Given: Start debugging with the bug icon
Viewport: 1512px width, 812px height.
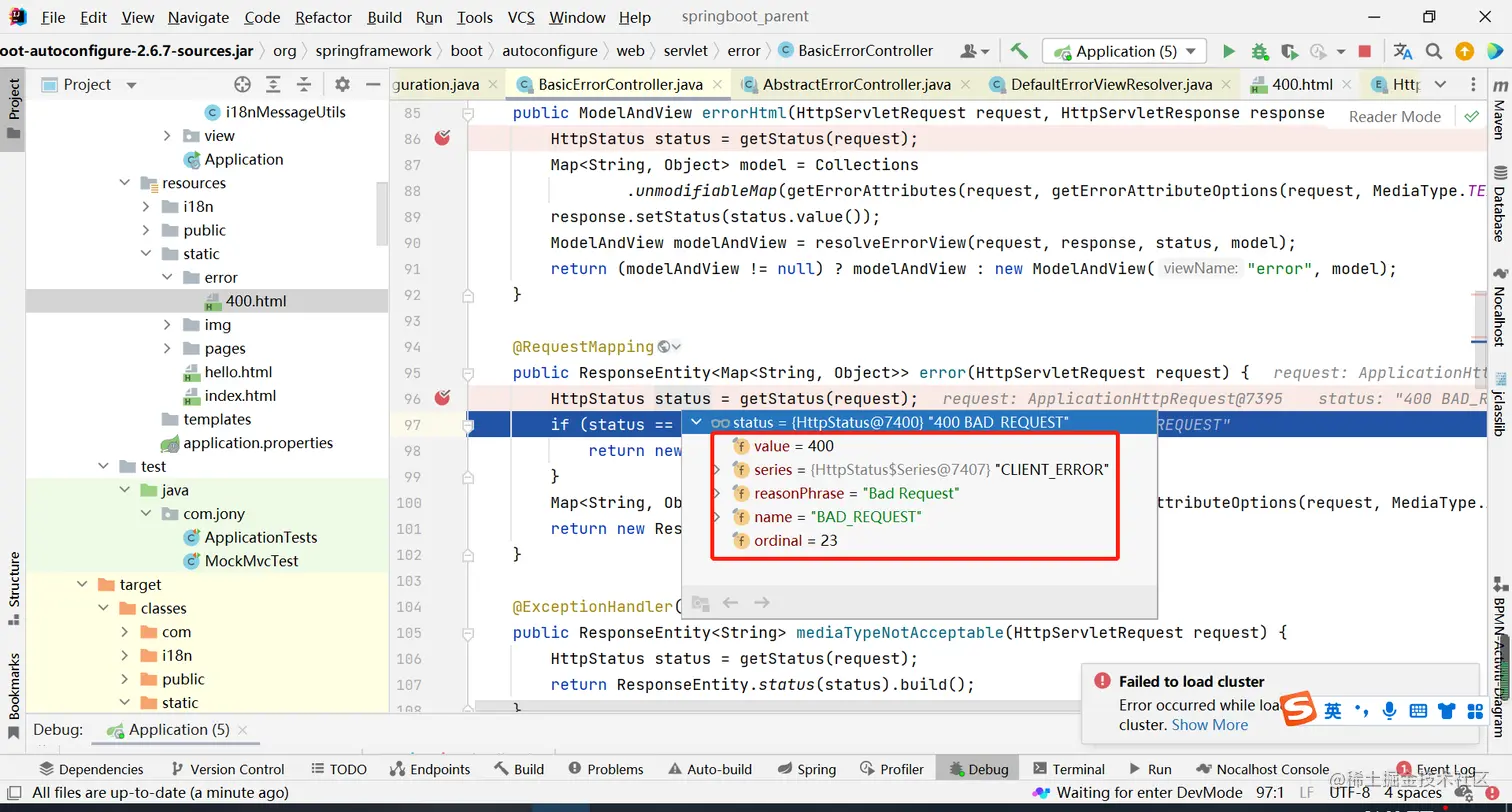Looking at the screenshot, I should [x=1259, y=51].
